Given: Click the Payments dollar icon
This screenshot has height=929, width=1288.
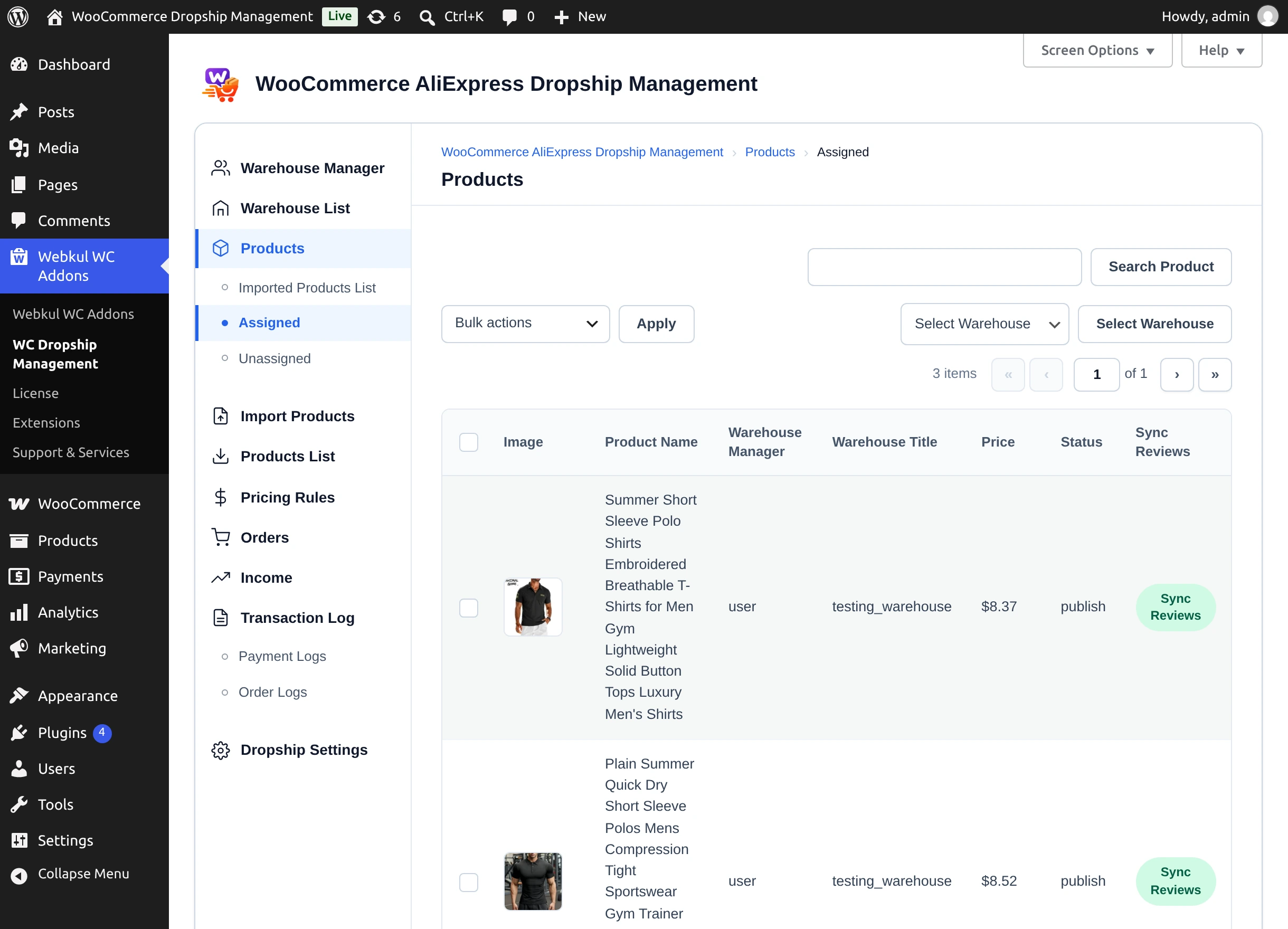Looking at the screenshot, I should pos(19,576).
